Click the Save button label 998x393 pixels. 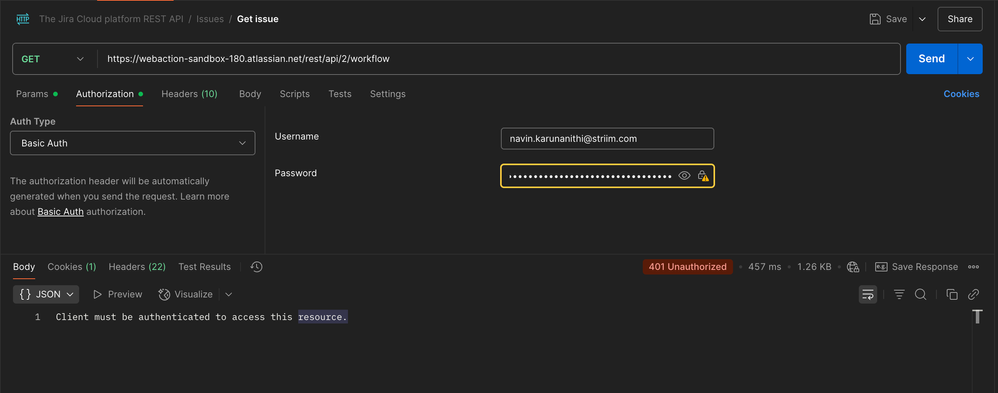(x=896, y=19)
